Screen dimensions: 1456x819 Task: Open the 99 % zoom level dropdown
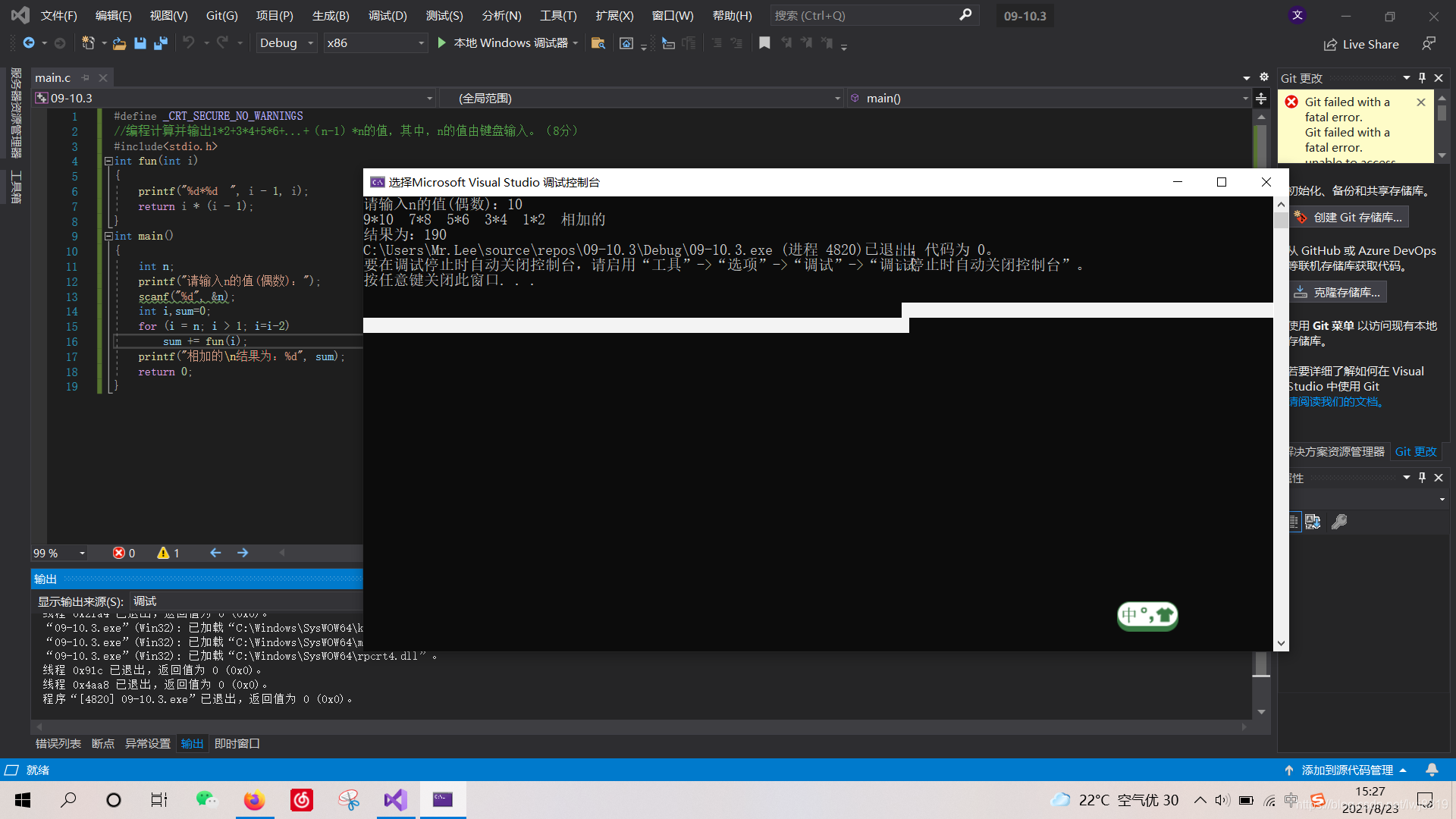(x=59, y=553)
